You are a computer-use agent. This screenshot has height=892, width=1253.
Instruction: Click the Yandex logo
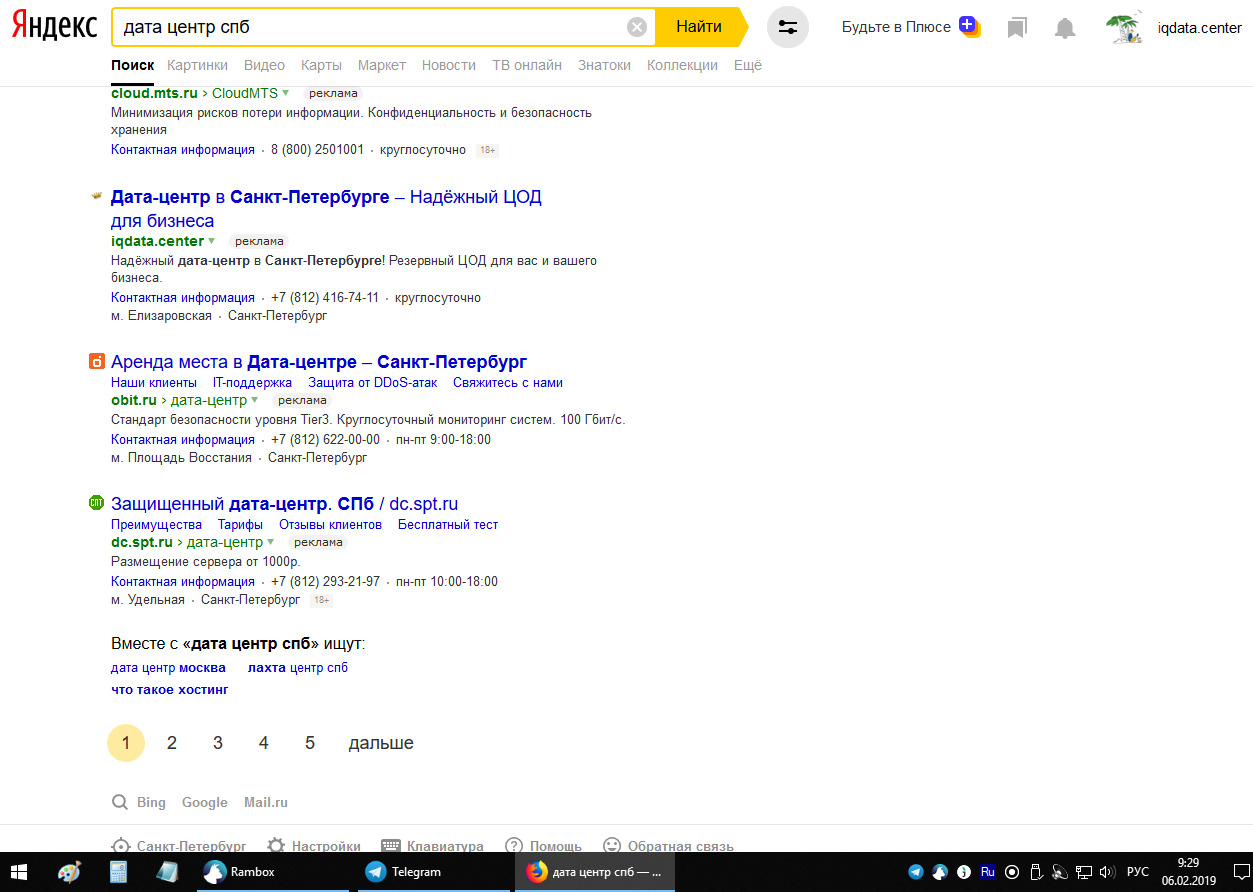pyautogui.click(x=54, y=27)
